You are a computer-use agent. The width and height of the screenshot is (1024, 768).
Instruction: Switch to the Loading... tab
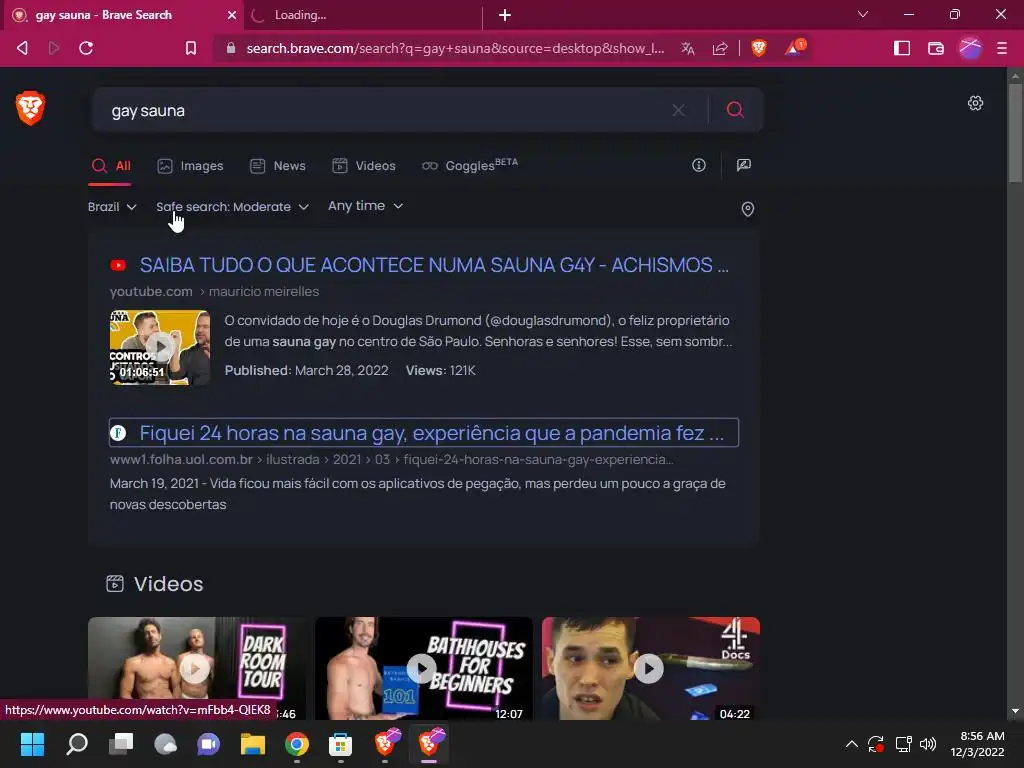pyautogui.click(x=362, y=15)
